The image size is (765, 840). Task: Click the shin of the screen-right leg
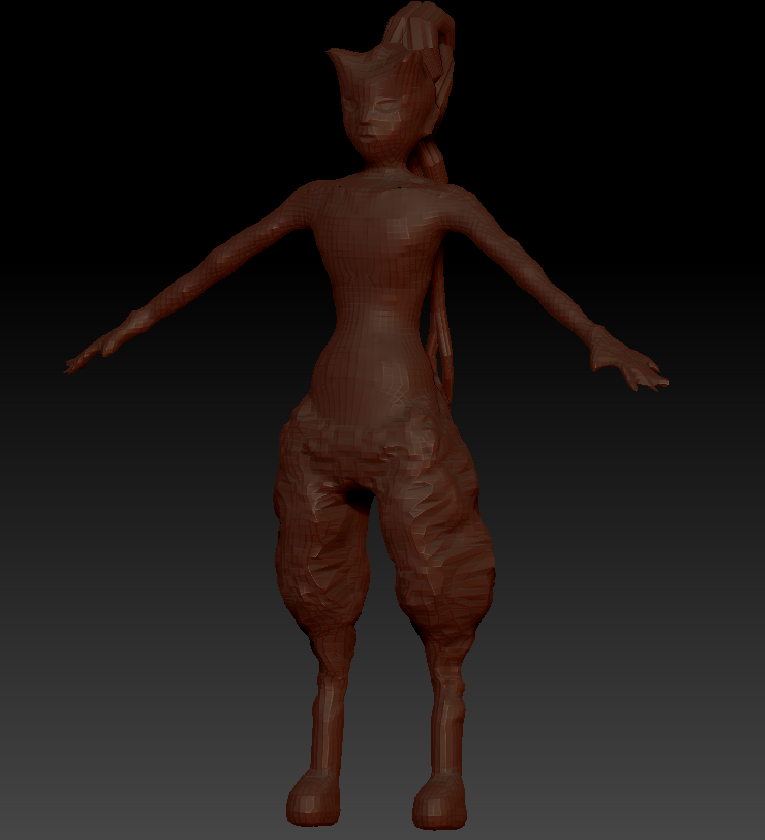pyautogui.click(x=442, y=710)
